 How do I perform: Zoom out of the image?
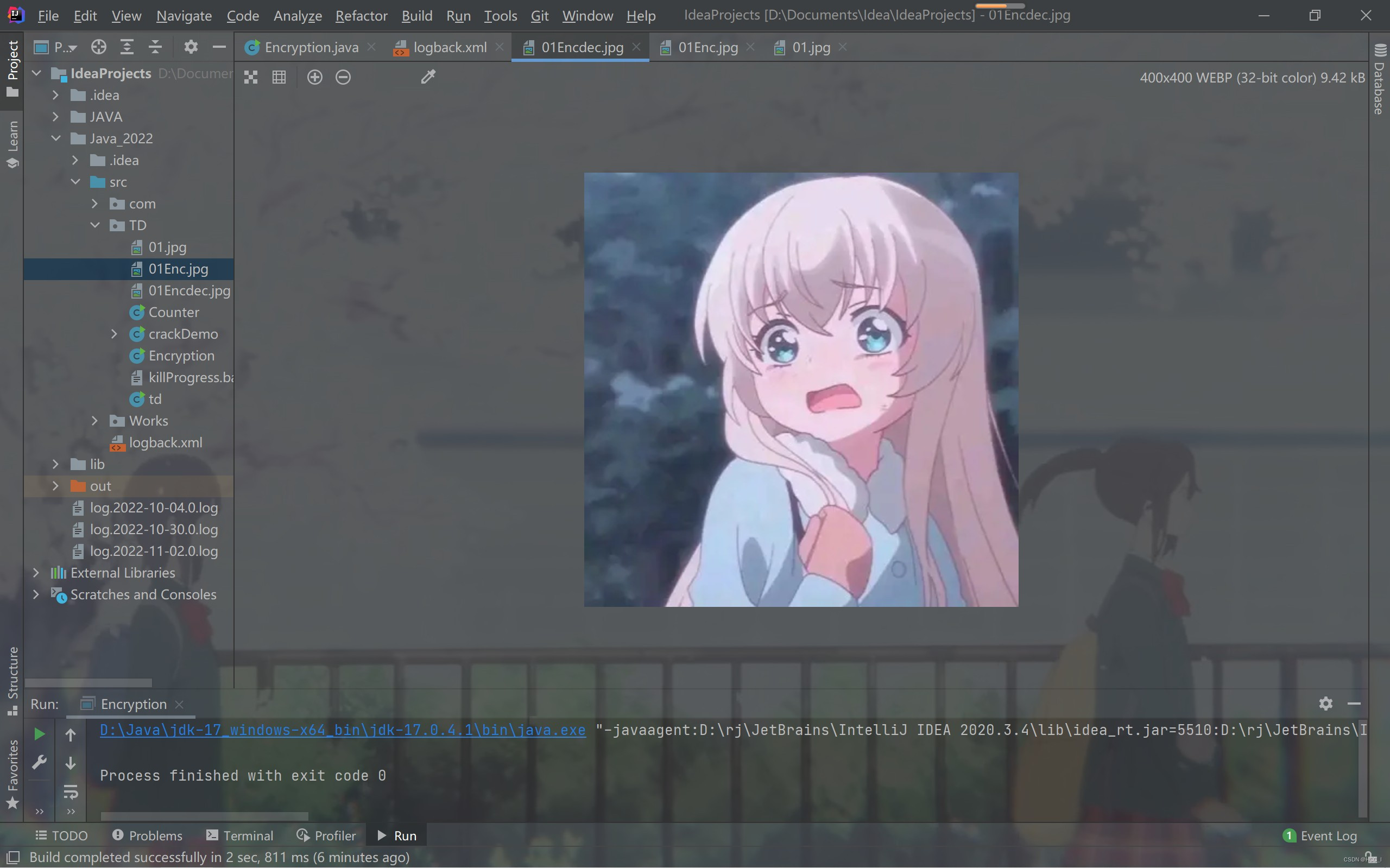[343, 77]
